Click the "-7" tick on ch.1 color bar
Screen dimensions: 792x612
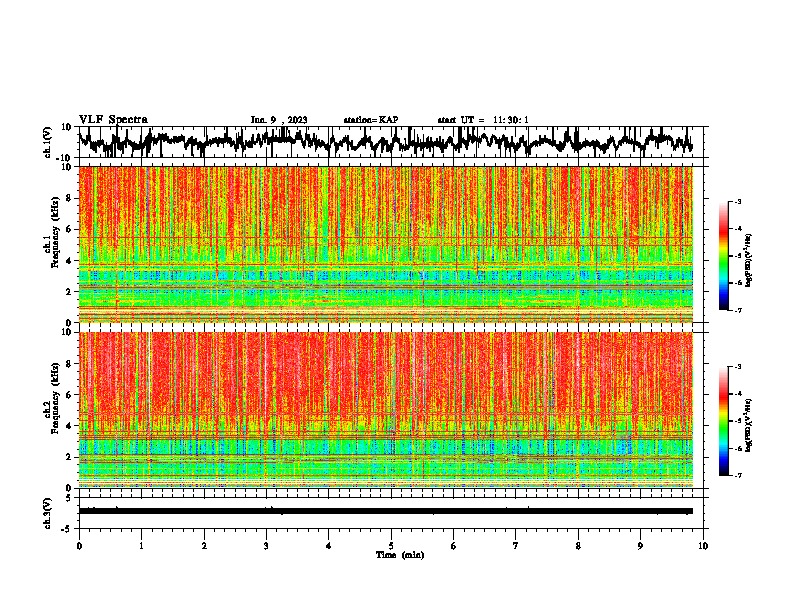pos(738,310)
